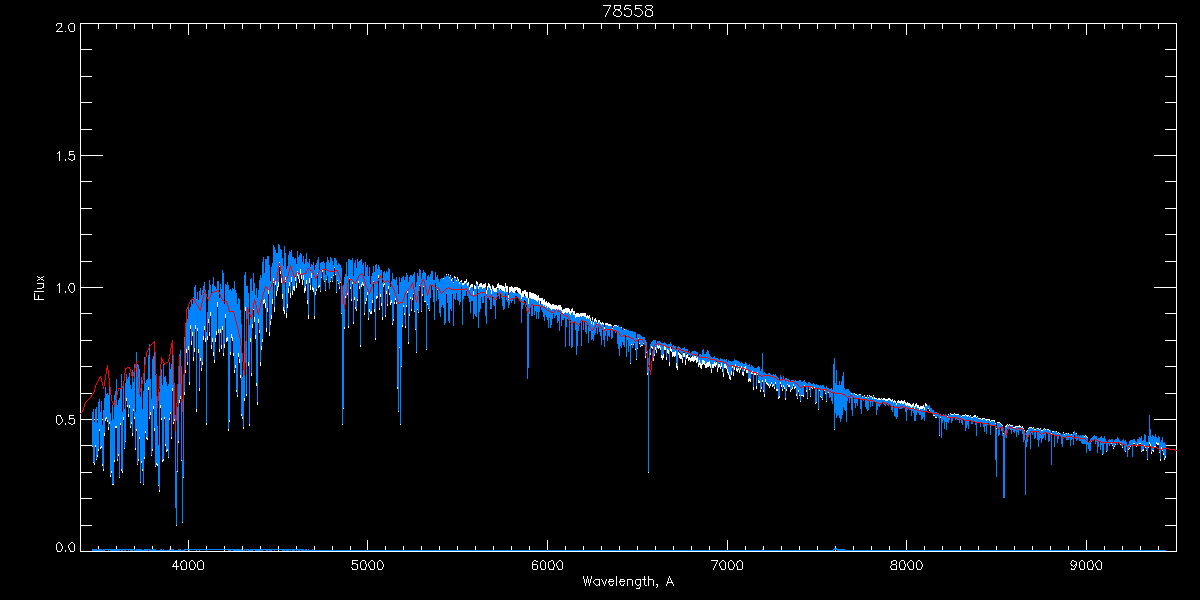Select the 1.5 tick label on y-axis
Image resolution: width=1200 pixels, height=600 pixels.
[x=66, y=157]
